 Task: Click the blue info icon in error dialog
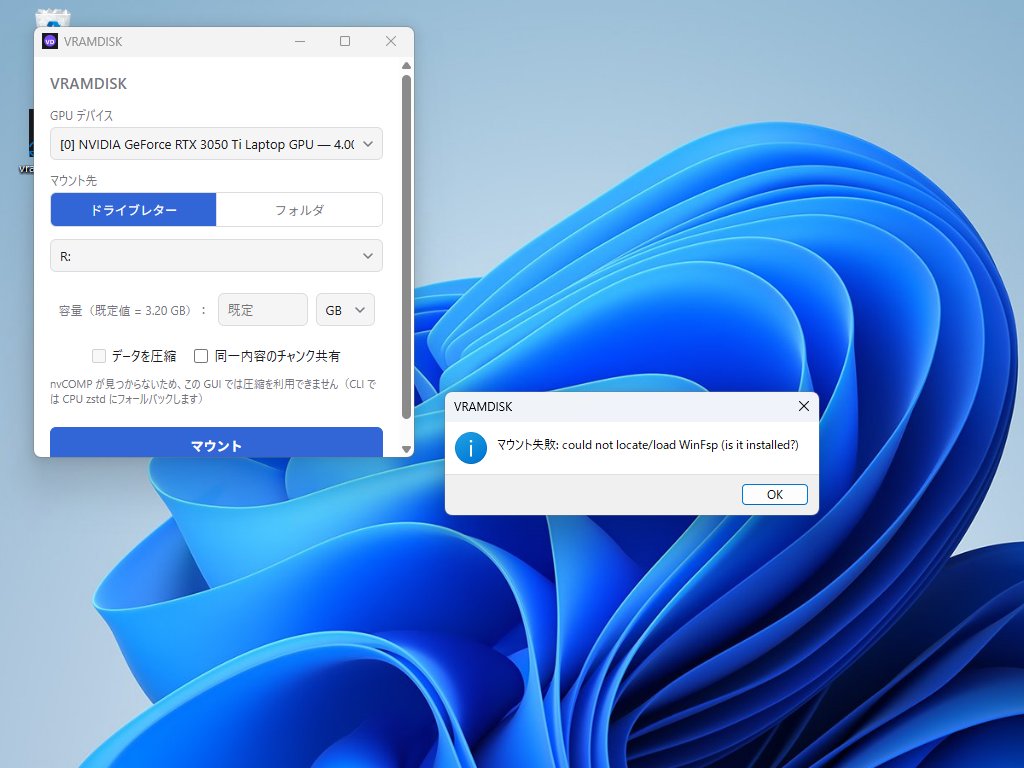pyautogui.click(x=471, y=448)
